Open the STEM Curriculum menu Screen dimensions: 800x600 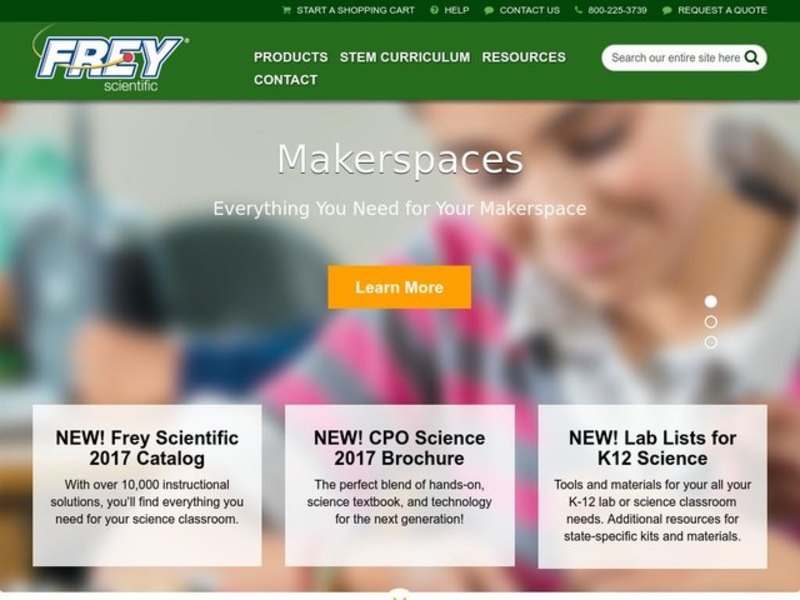click(x=405, y=57)
